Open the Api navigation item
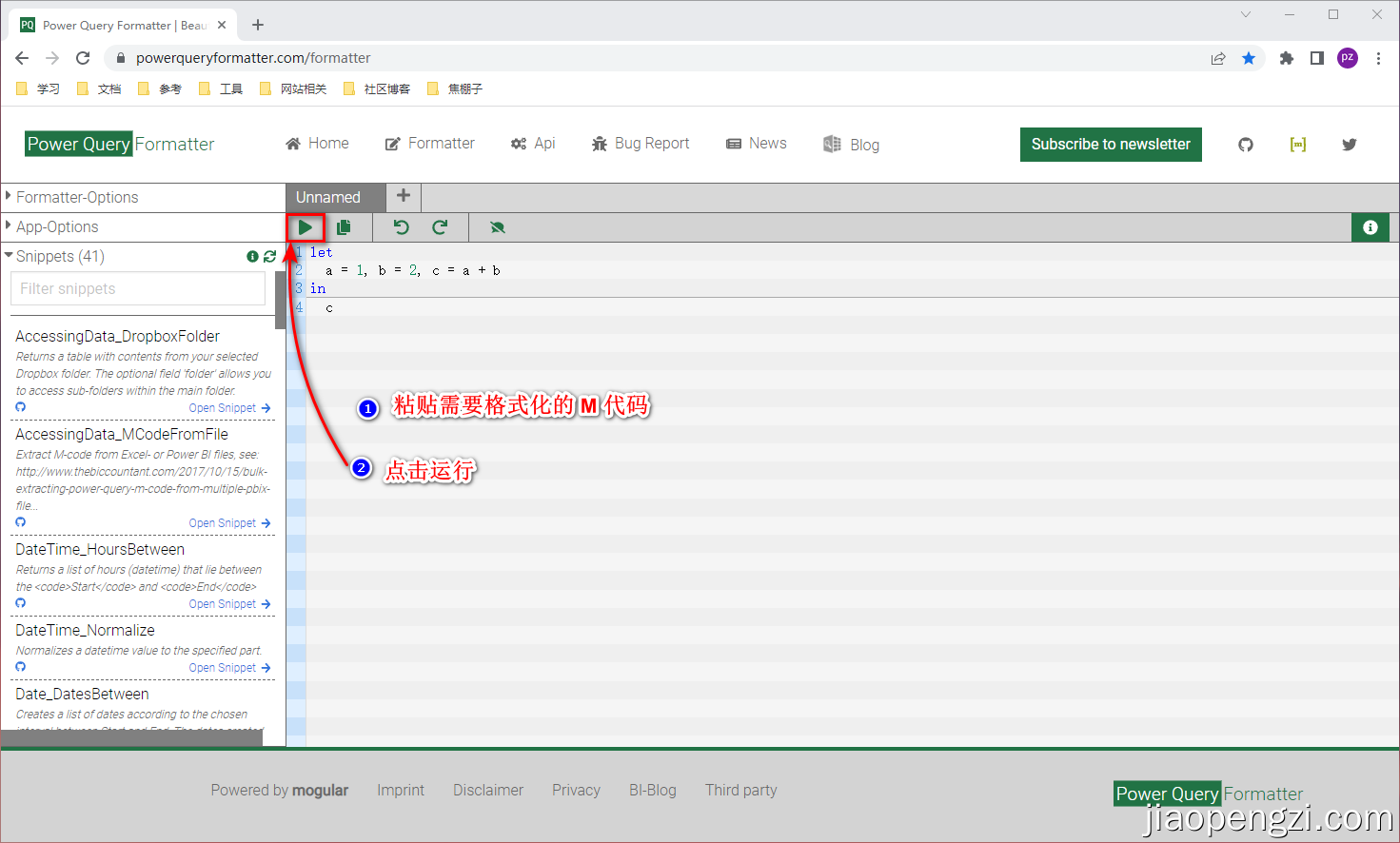1400x843 pixels. (x=533, y=144)
